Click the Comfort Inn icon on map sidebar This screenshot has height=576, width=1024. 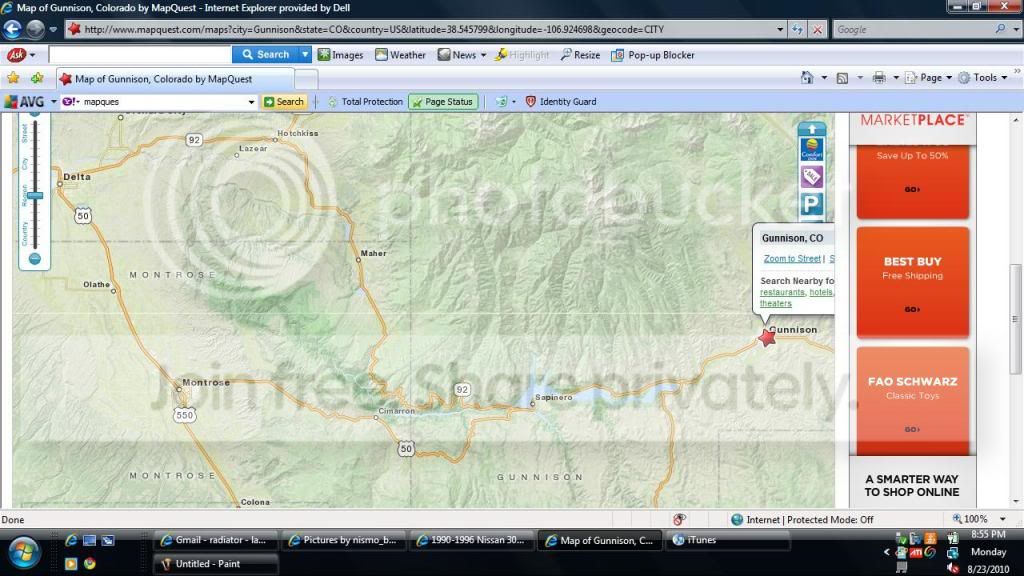(x=811, y=150)
